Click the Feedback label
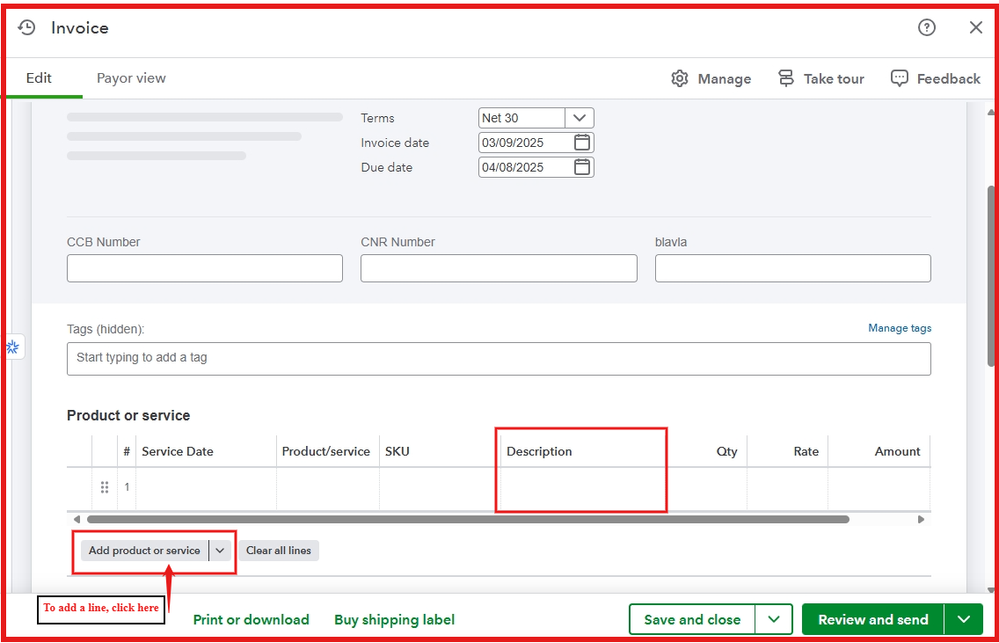This screenshot has height=643, width=999. 949,79
